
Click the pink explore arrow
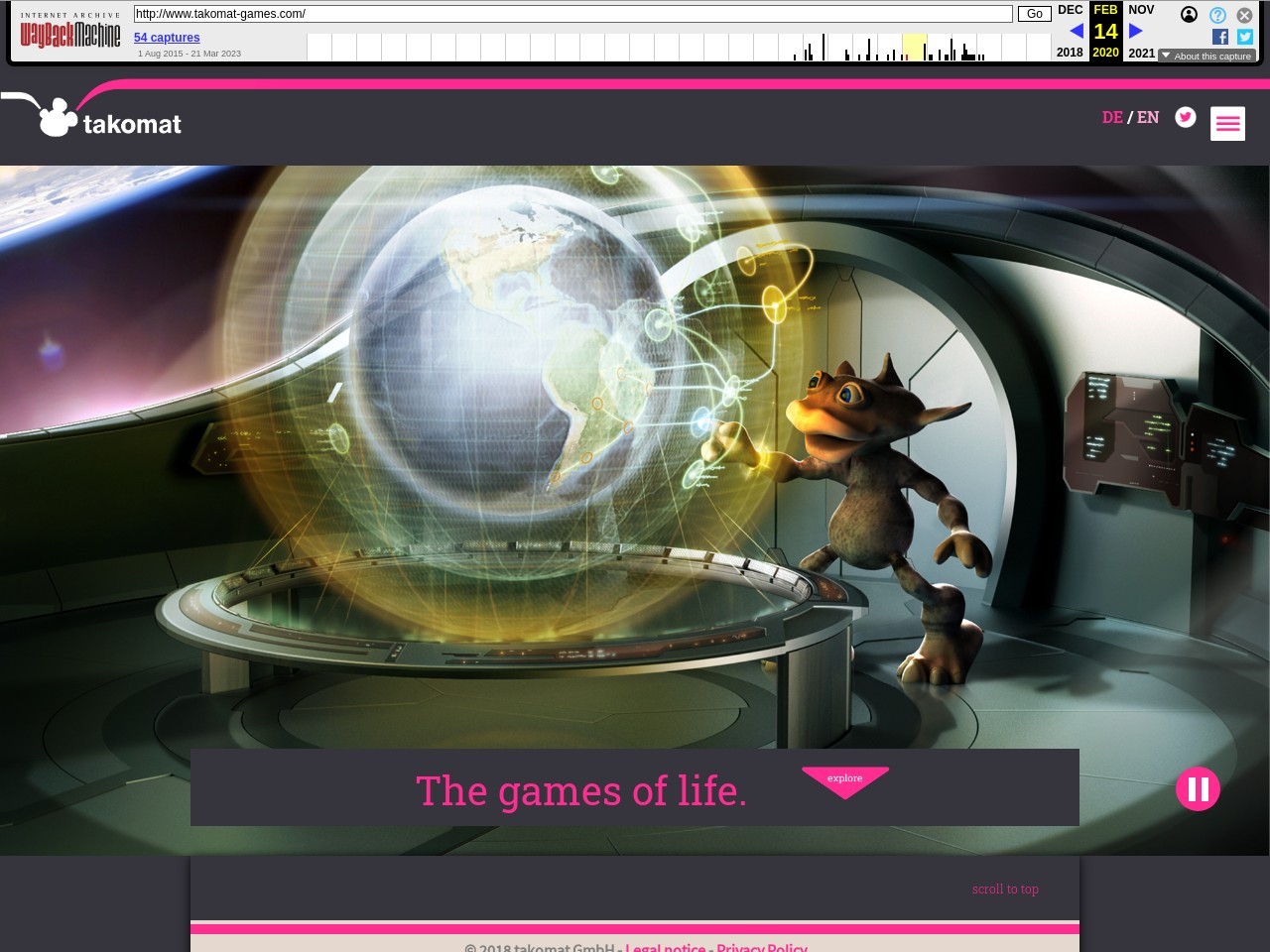845,781
